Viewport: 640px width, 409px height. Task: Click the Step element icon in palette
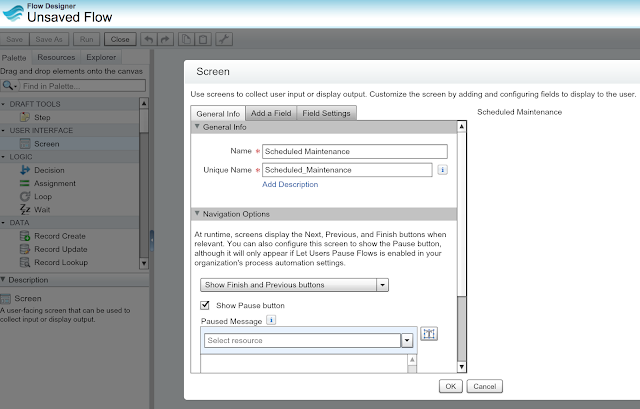(x=25, y=117)
